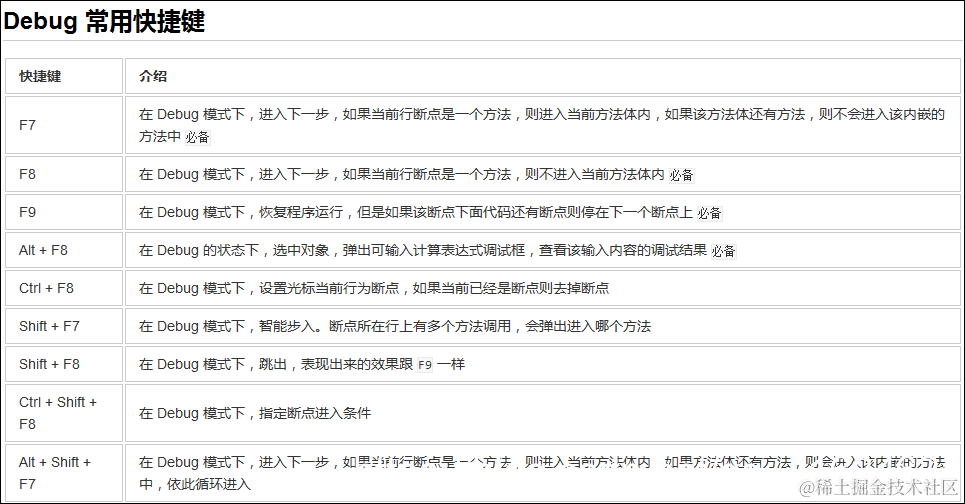Click the '必备' tag in F9 description
The height and width of the screenshot is (504, 965).
(709, 214)
